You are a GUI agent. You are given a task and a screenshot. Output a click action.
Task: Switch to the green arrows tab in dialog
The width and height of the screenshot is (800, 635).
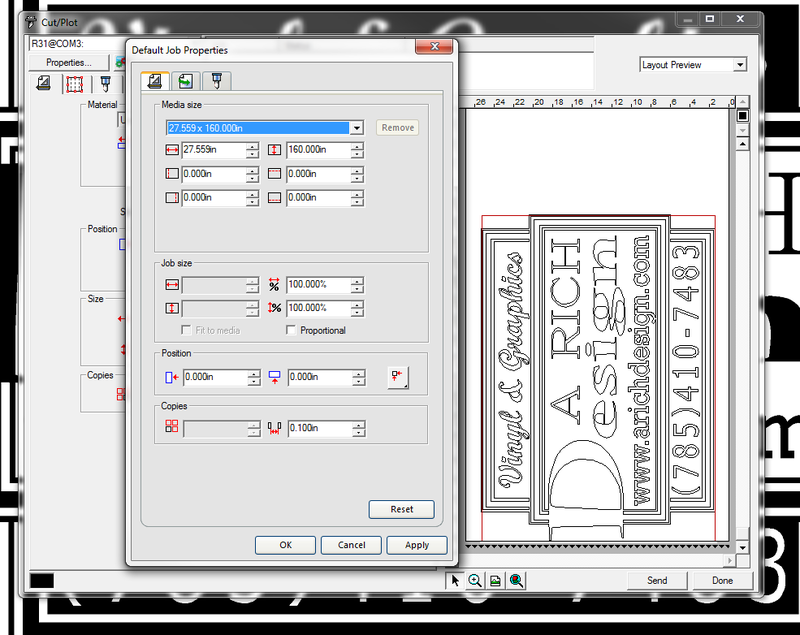click(x=185, y=81)
